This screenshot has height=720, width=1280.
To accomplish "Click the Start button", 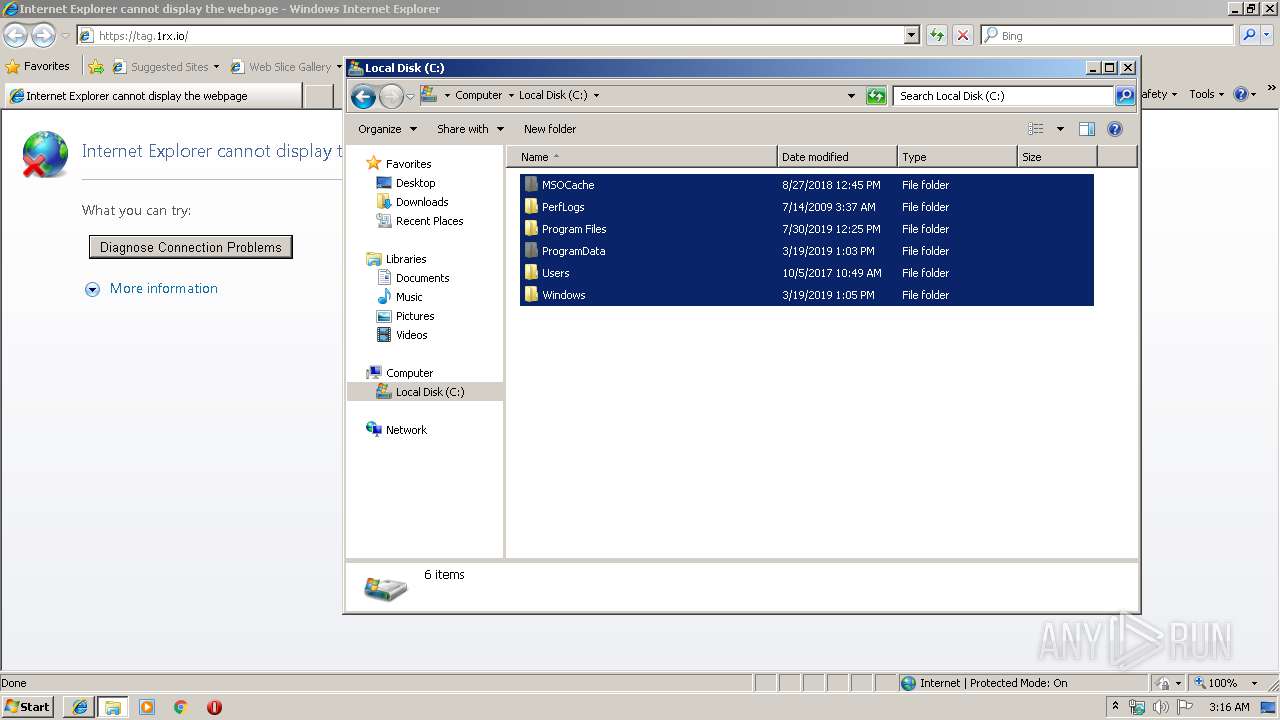I will 27,707.
